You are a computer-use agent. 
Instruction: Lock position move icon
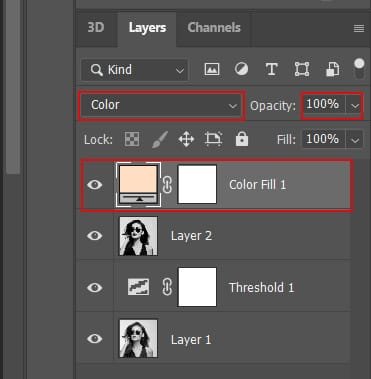click(x=186, y=139)
